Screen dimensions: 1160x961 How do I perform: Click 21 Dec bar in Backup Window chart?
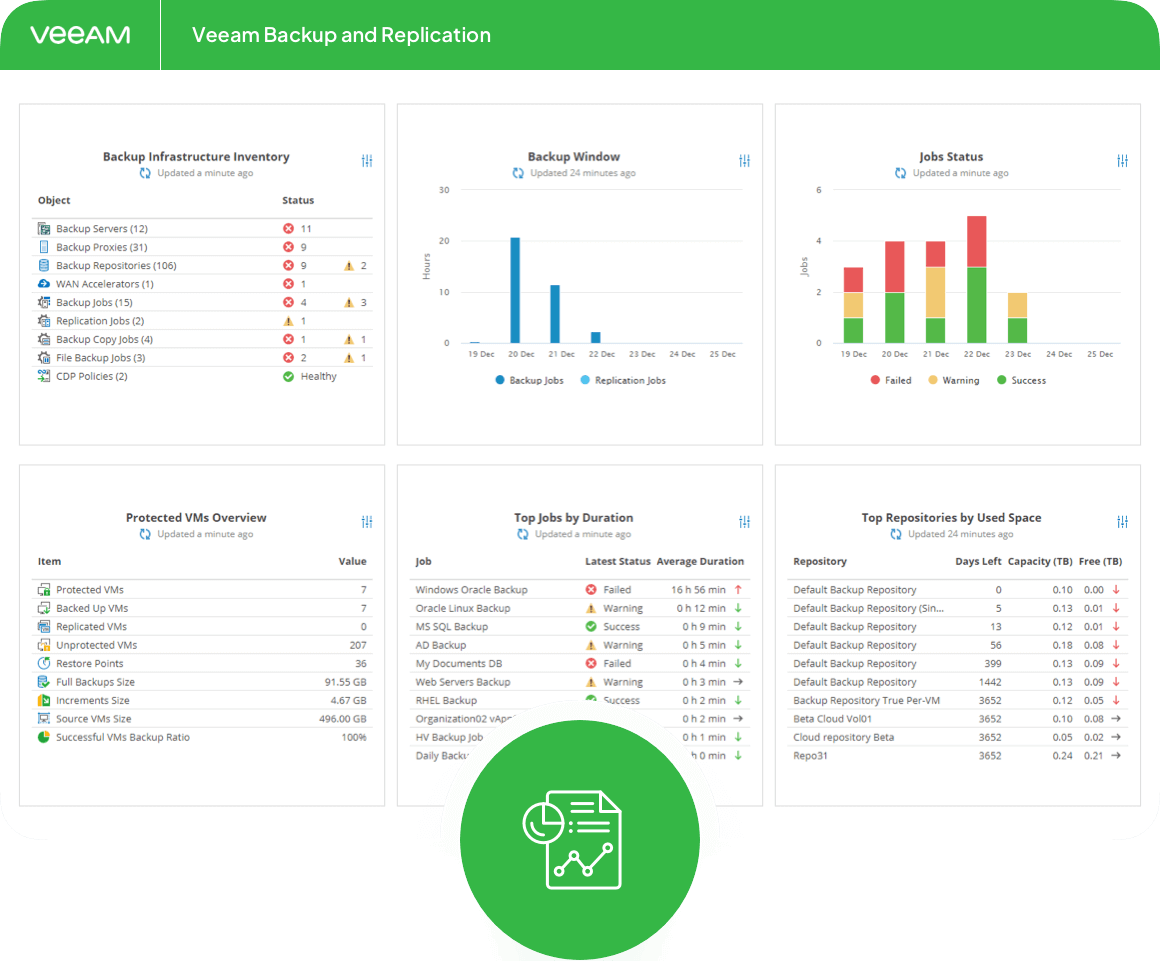555,314
